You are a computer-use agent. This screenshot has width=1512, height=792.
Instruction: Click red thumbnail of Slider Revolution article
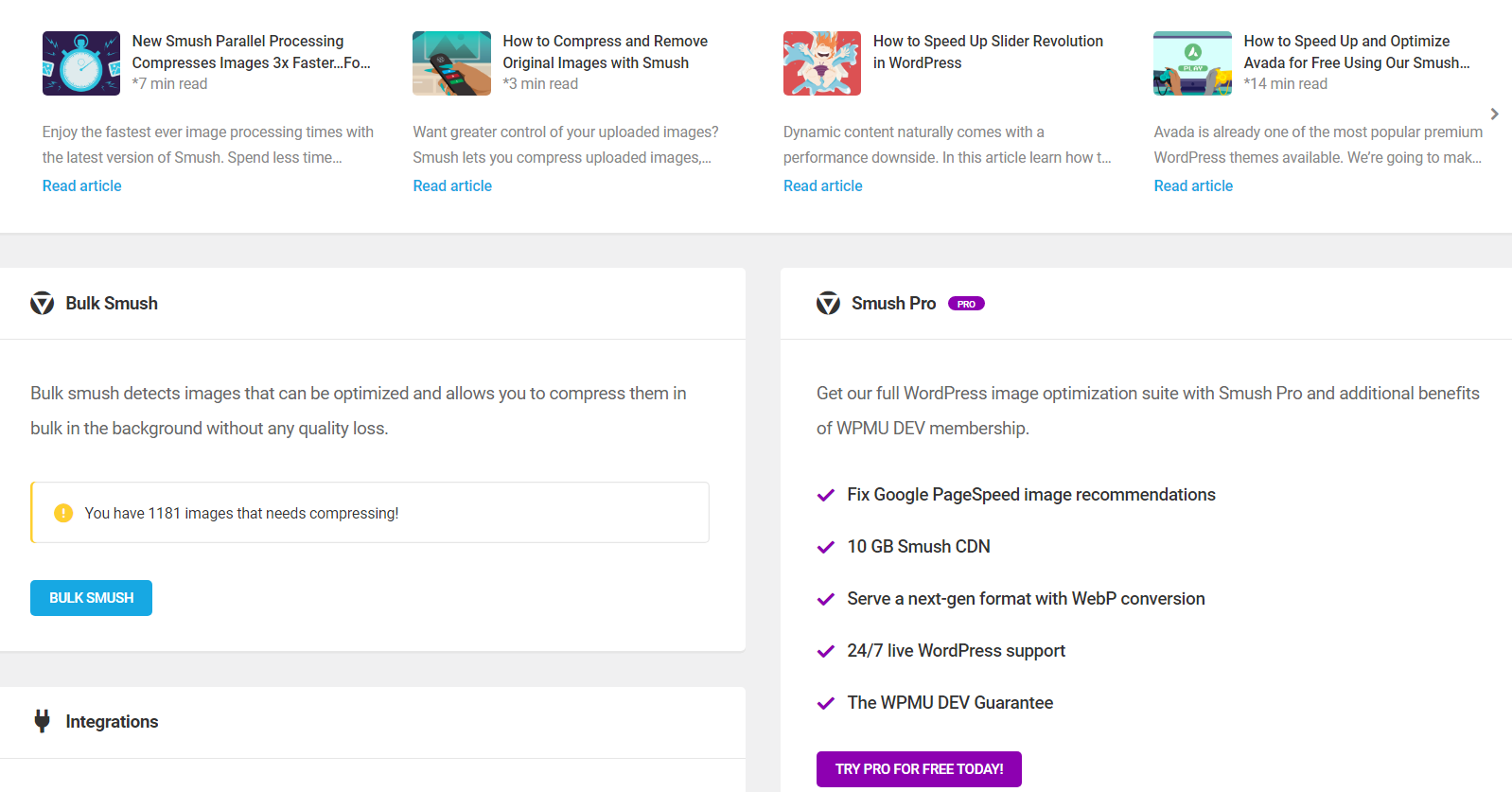822,63
